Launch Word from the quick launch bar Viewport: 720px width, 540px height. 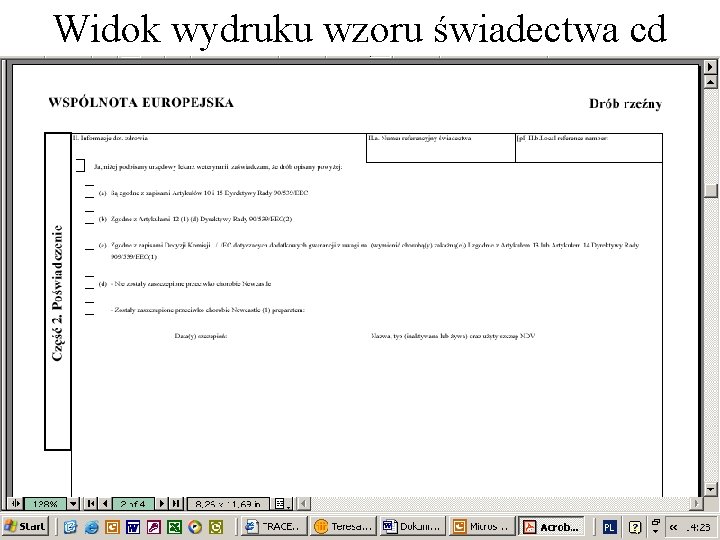(133, 527)
